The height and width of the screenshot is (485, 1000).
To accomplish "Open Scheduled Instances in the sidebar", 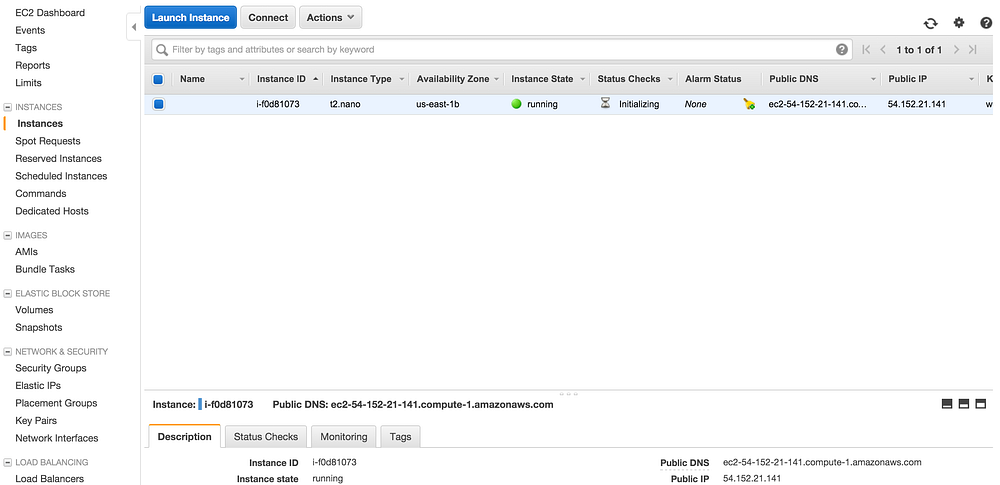I will pyautogui.click(x=61, y=176).
